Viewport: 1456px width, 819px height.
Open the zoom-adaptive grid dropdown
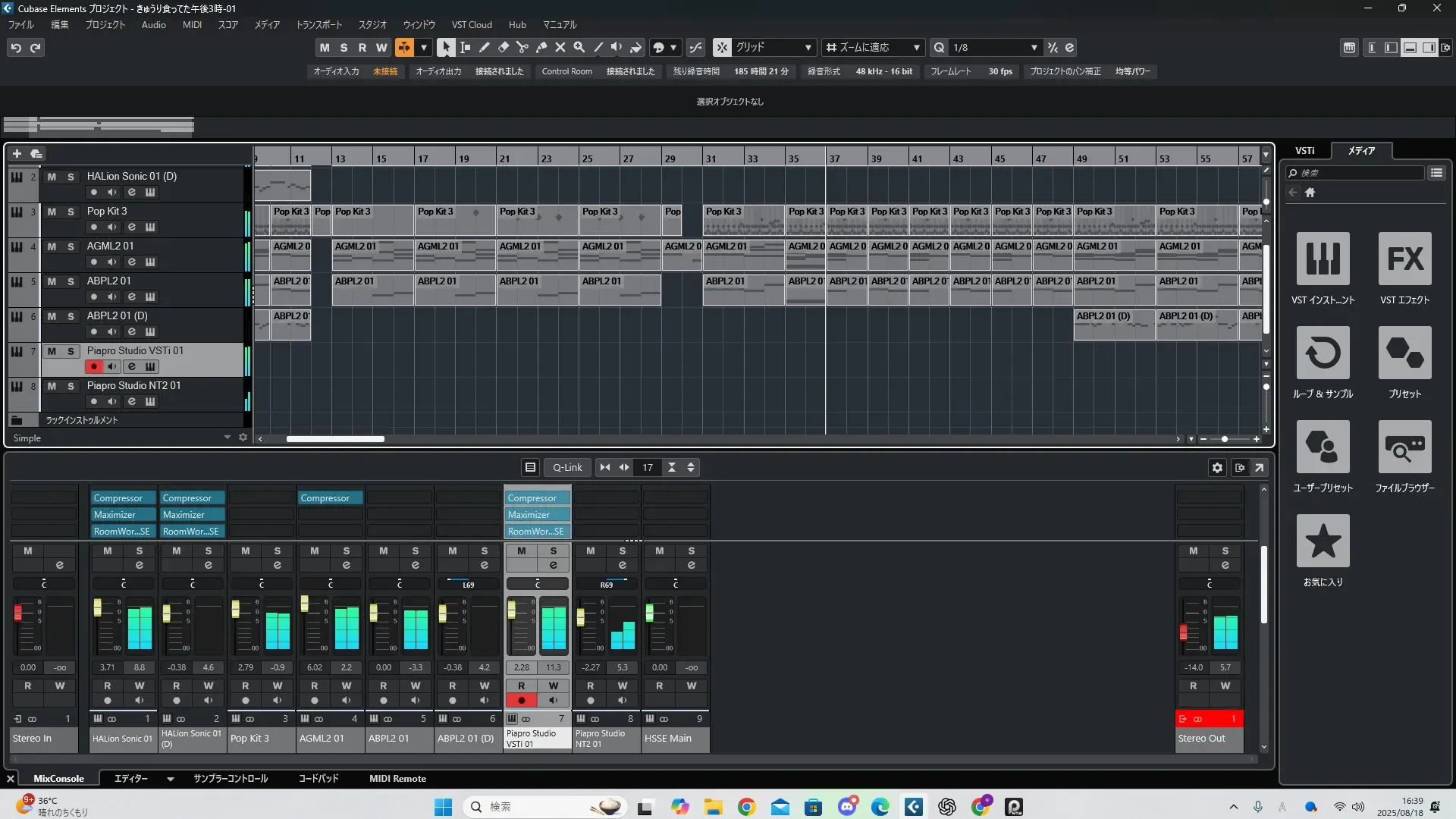click(916, 47)
